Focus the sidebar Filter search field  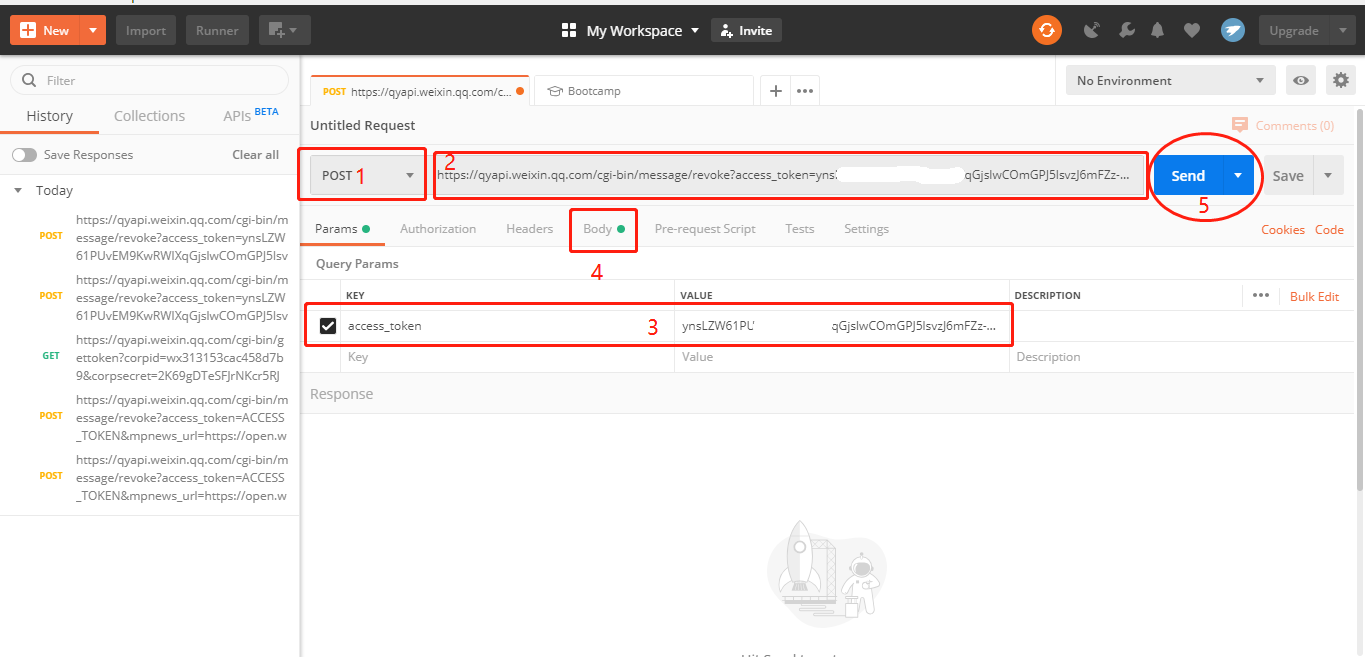149,80
